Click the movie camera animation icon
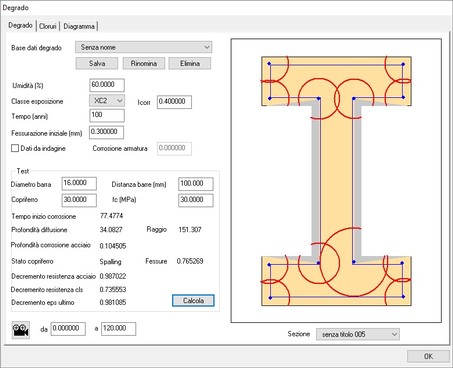Screen dimensions: 453x368 (21, 330)
